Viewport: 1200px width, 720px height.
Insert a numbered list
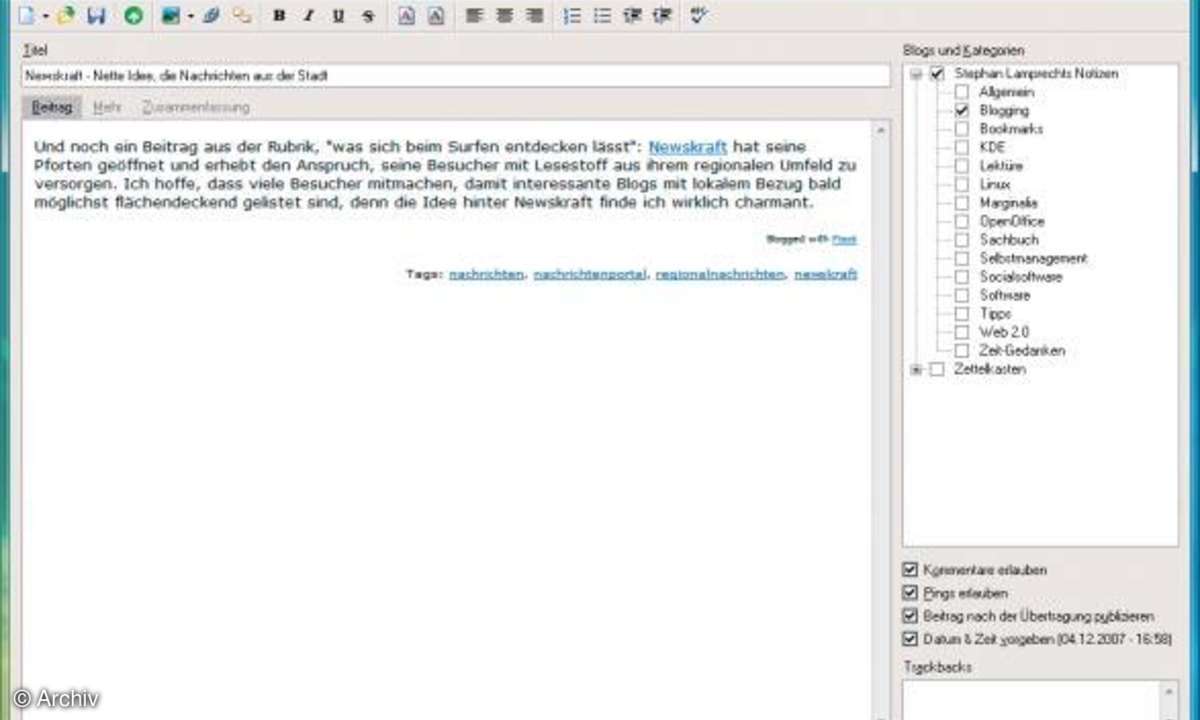click(x=571, y=16)
